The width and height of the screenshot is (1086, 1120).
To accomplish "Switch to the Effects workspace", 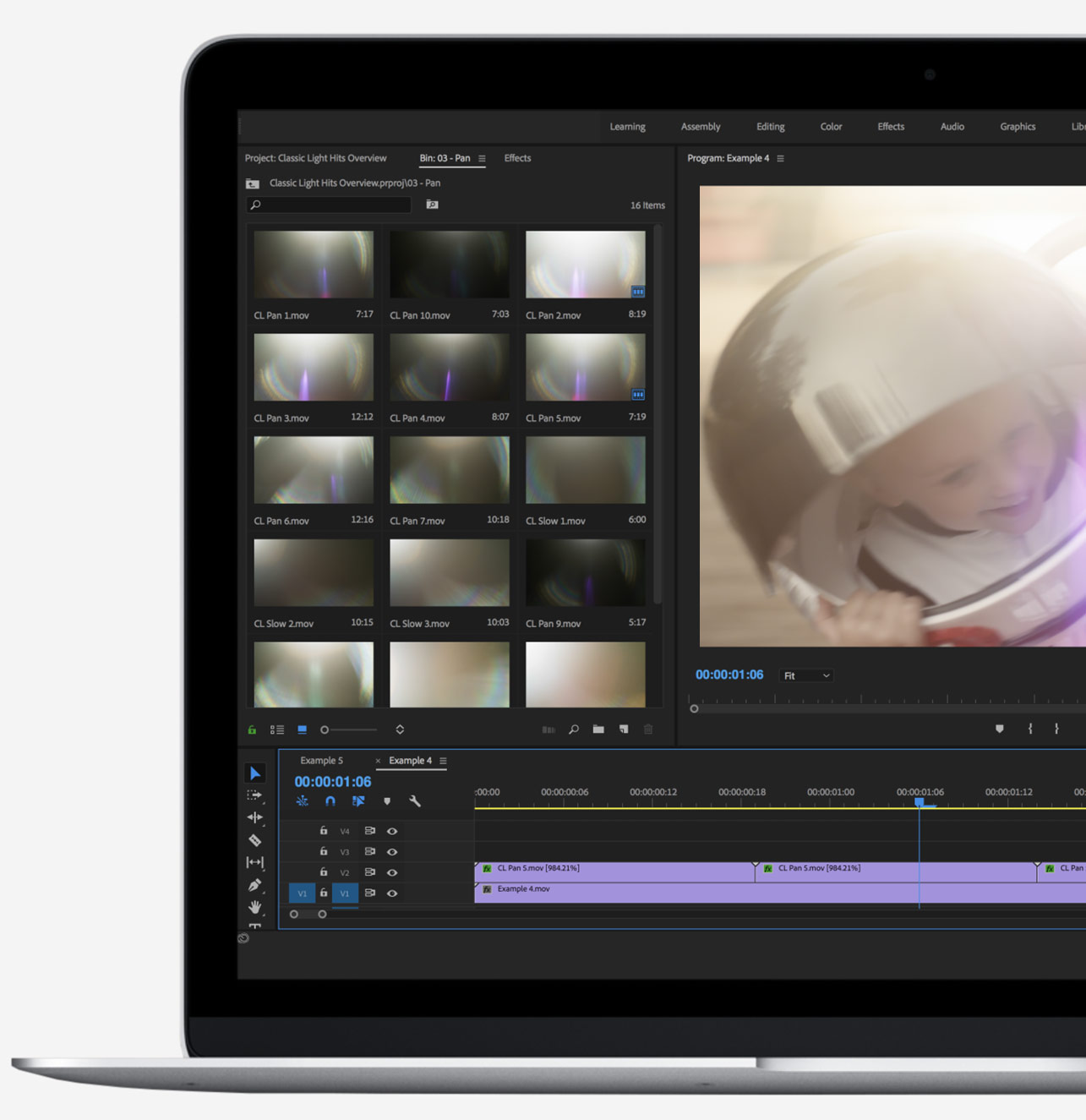I will click(891, 127).
